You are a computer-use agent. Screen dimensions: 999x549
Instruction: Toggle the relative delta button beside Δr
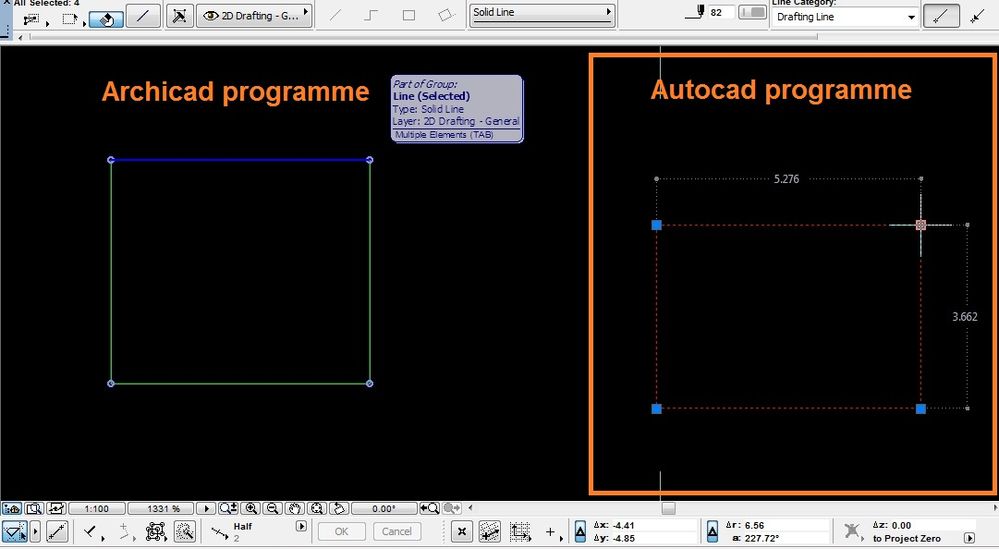pyautogui.click(x=712, y=531)
